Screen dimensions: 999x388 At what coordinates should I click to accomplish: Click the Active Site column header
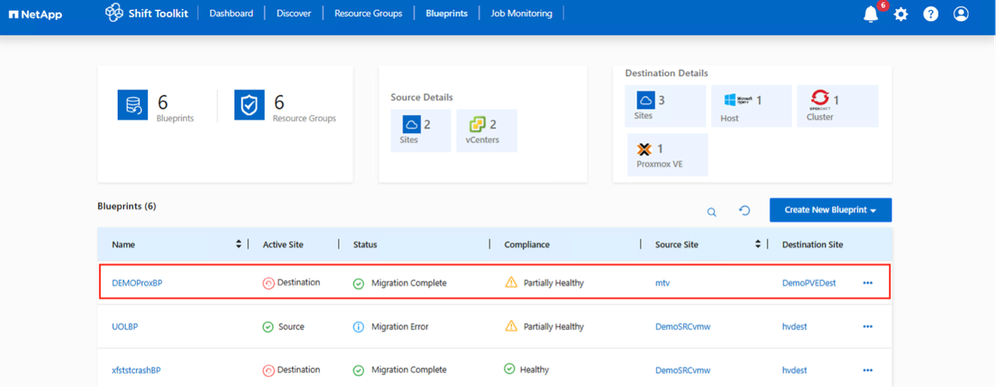283,245
